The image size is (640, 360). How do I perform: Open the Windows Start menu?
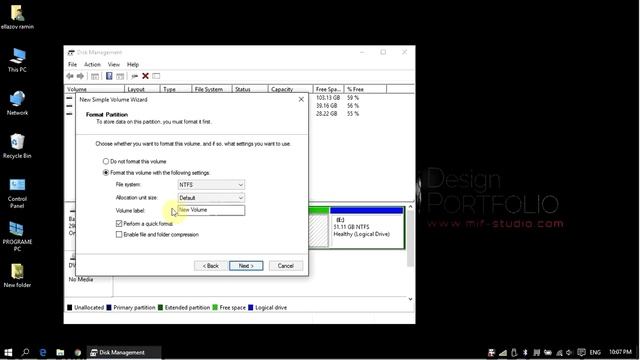click(8, 352)
